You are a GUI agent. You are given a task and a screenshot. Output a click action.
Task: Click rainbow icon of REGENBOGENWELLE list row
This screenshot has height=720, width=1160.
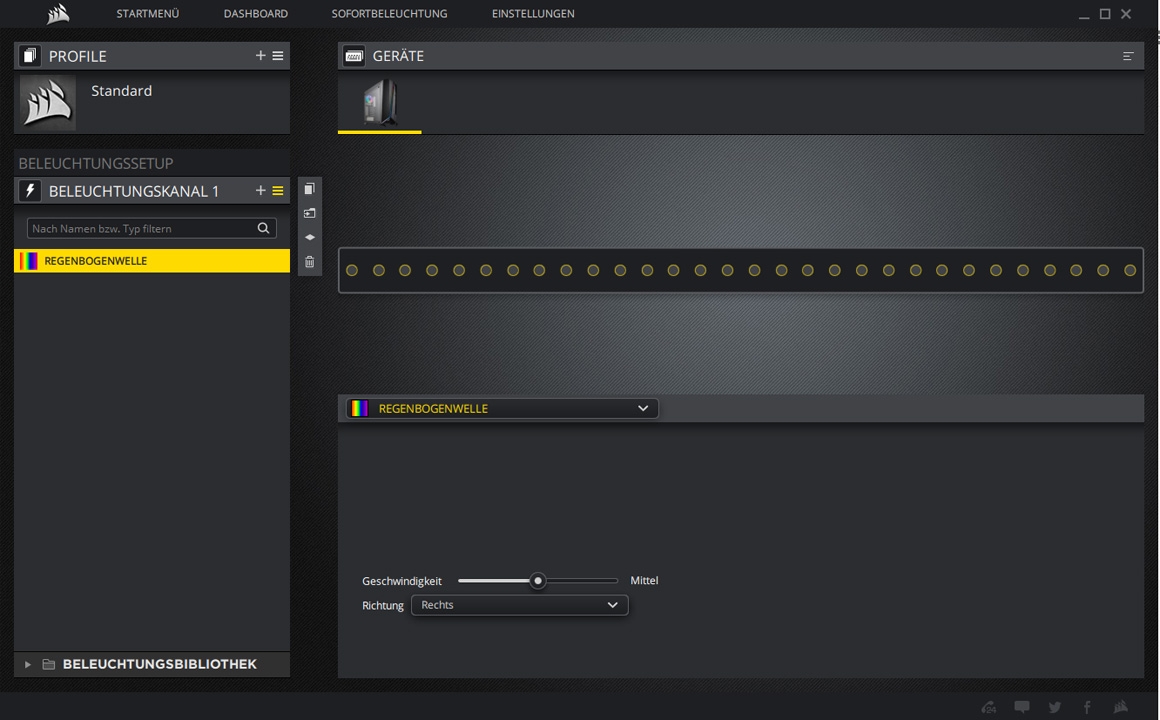coord(29,260)
